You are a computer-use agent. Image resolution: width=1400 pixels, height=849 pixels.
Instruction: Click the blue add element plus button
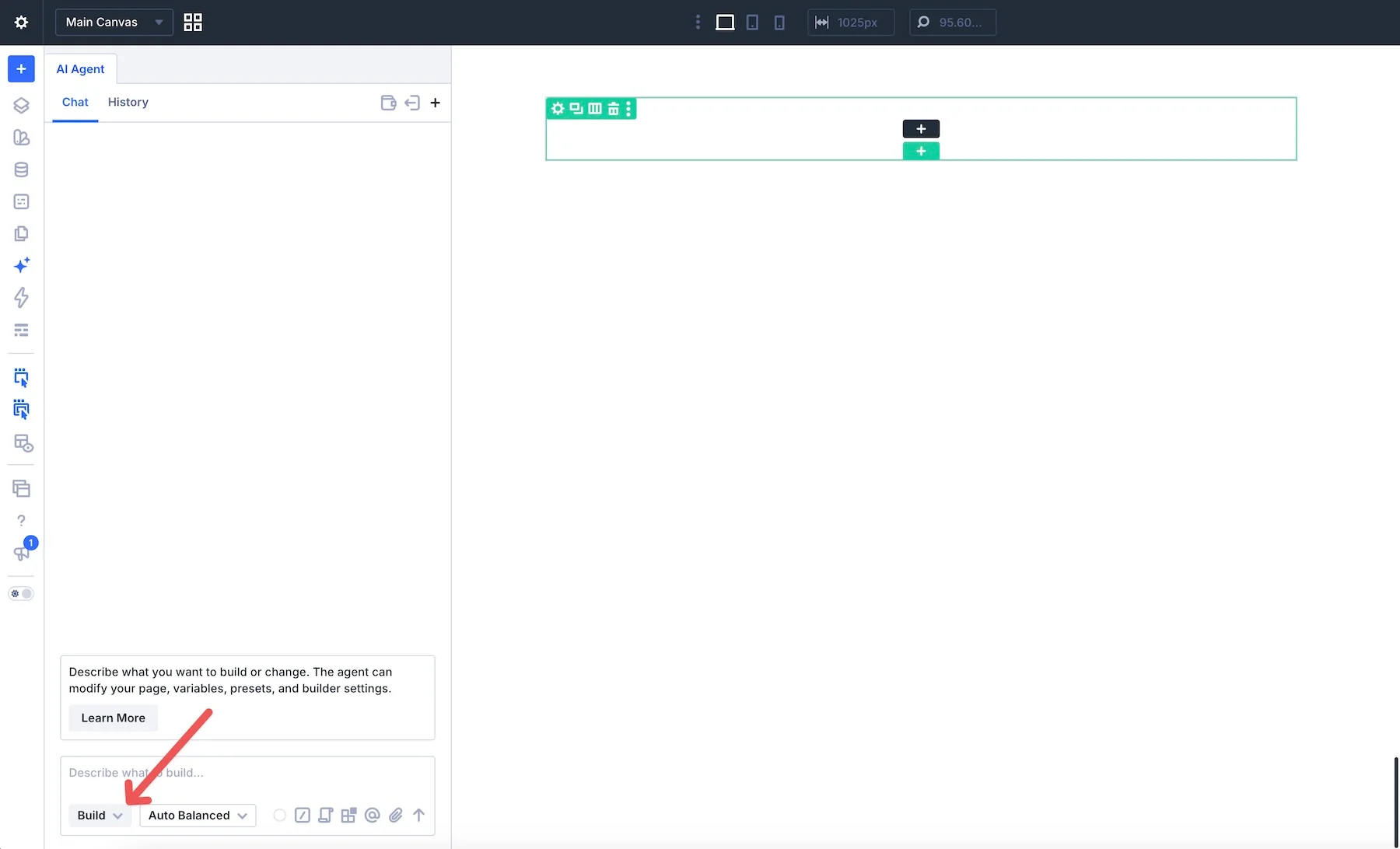point(21,68)
